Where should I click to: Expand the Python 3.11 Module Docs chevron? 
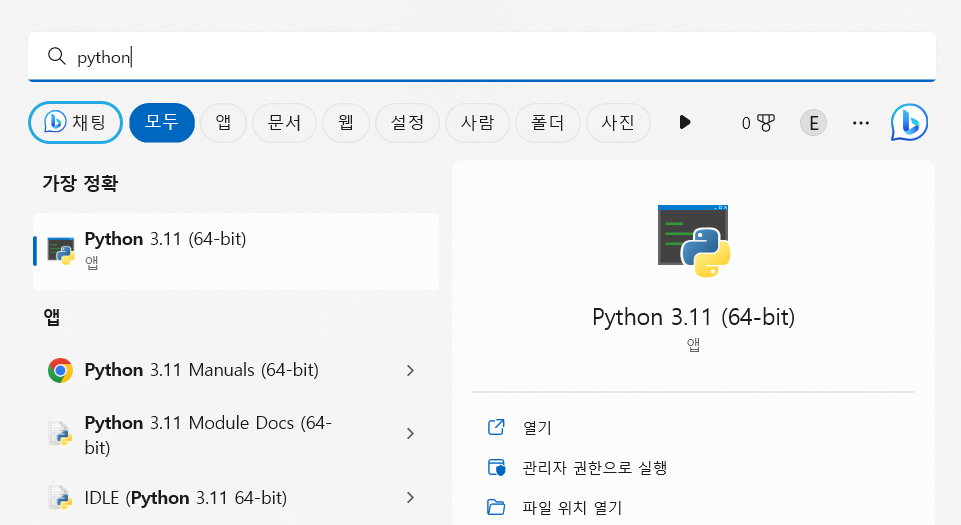pyautogui.click(x=411, y=434)
